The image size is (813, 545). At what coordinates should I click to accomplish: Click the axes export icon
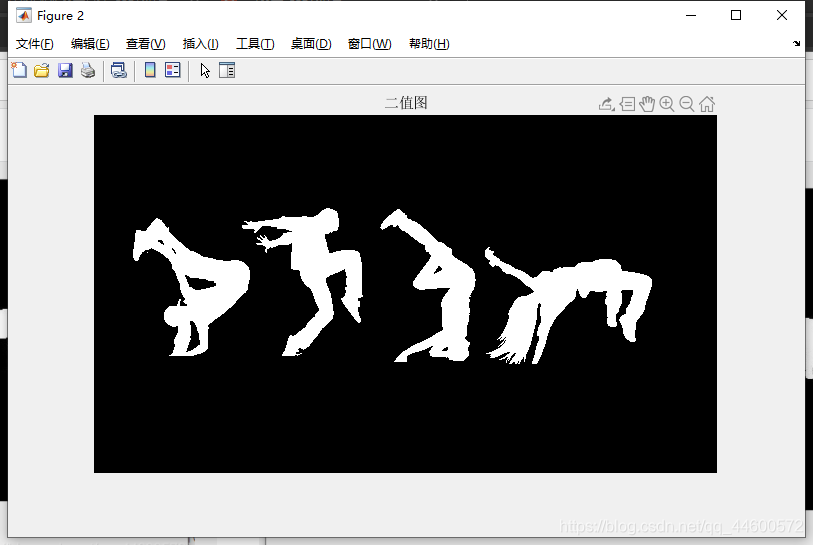[607, 104]
